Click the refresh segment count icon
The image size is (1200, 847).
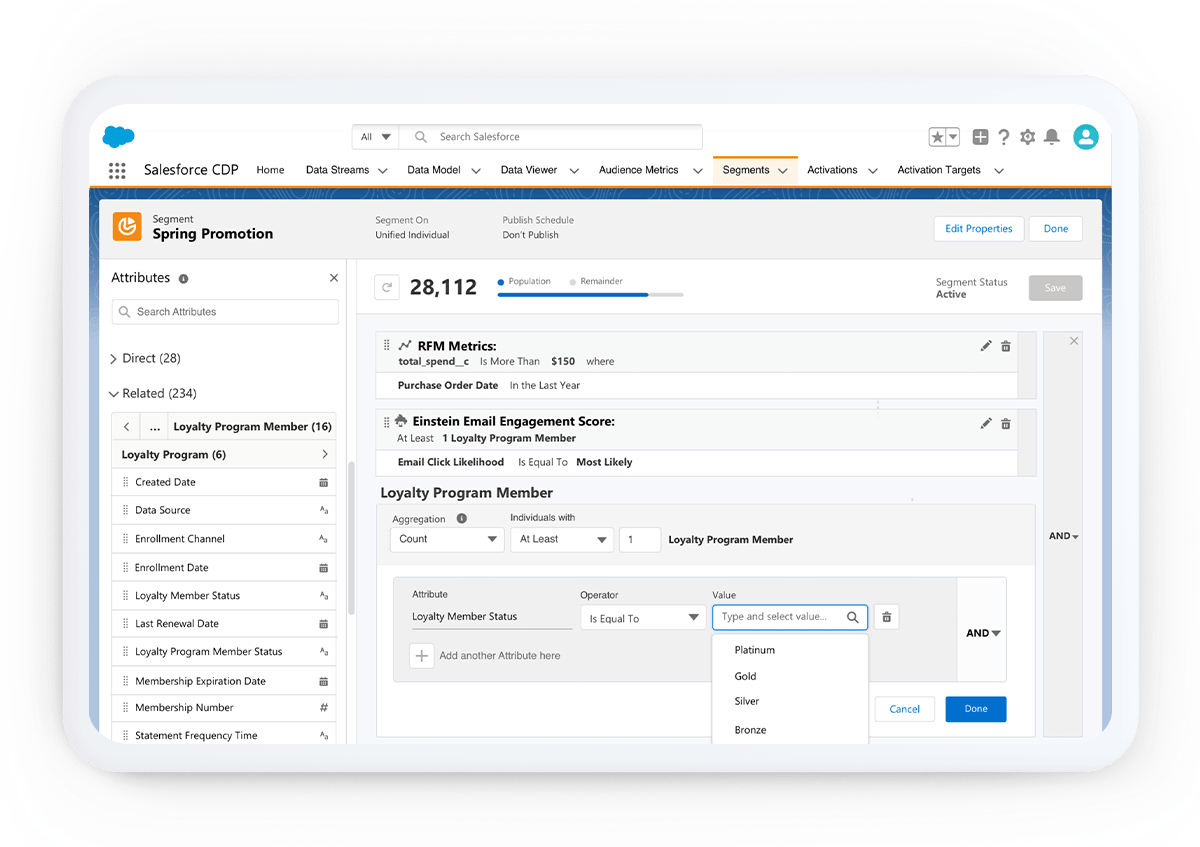pyautogui.click(x=387, y=288)
